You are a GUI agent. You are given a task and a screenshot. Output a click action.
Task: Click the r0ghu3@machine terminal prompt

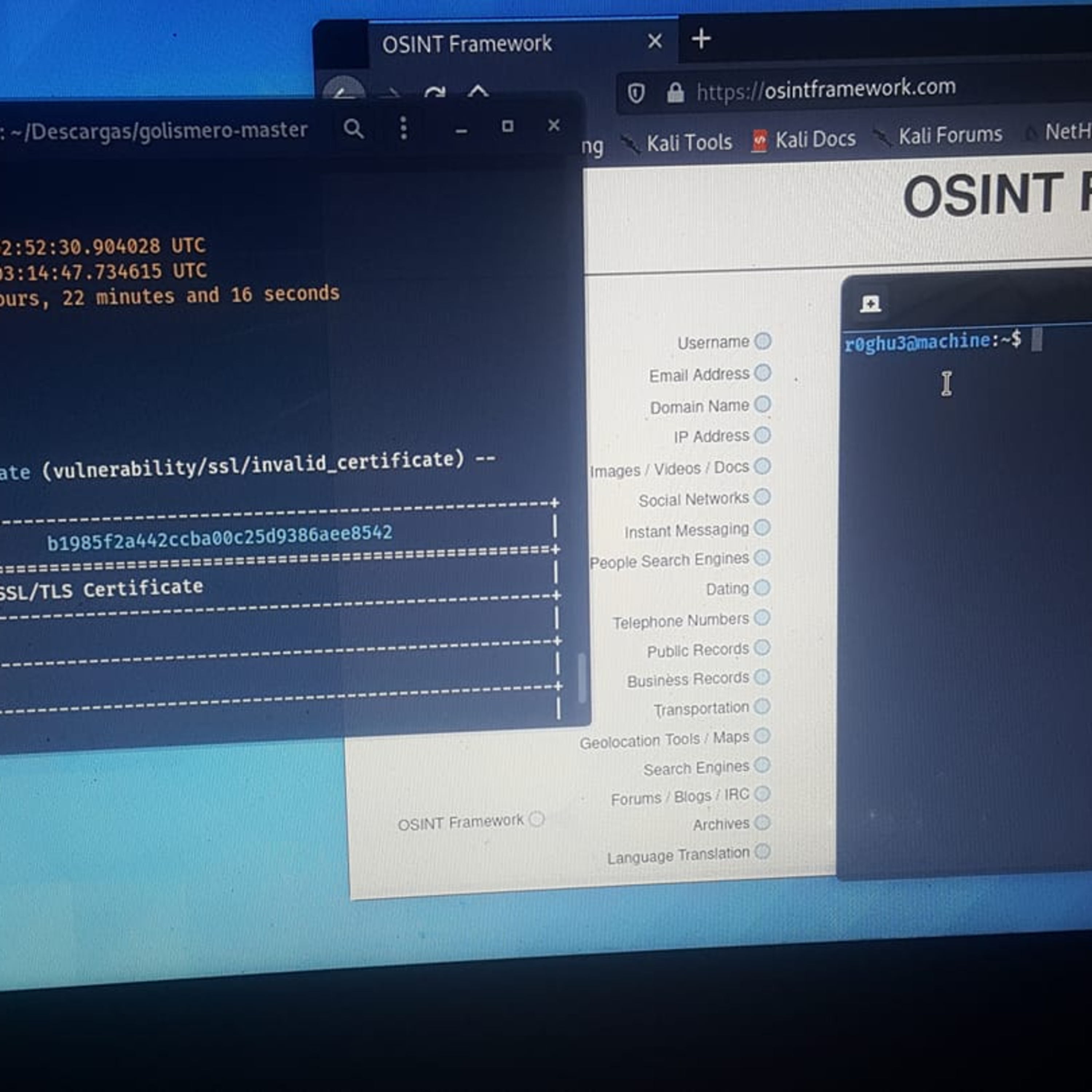click(x=933, y=342)
